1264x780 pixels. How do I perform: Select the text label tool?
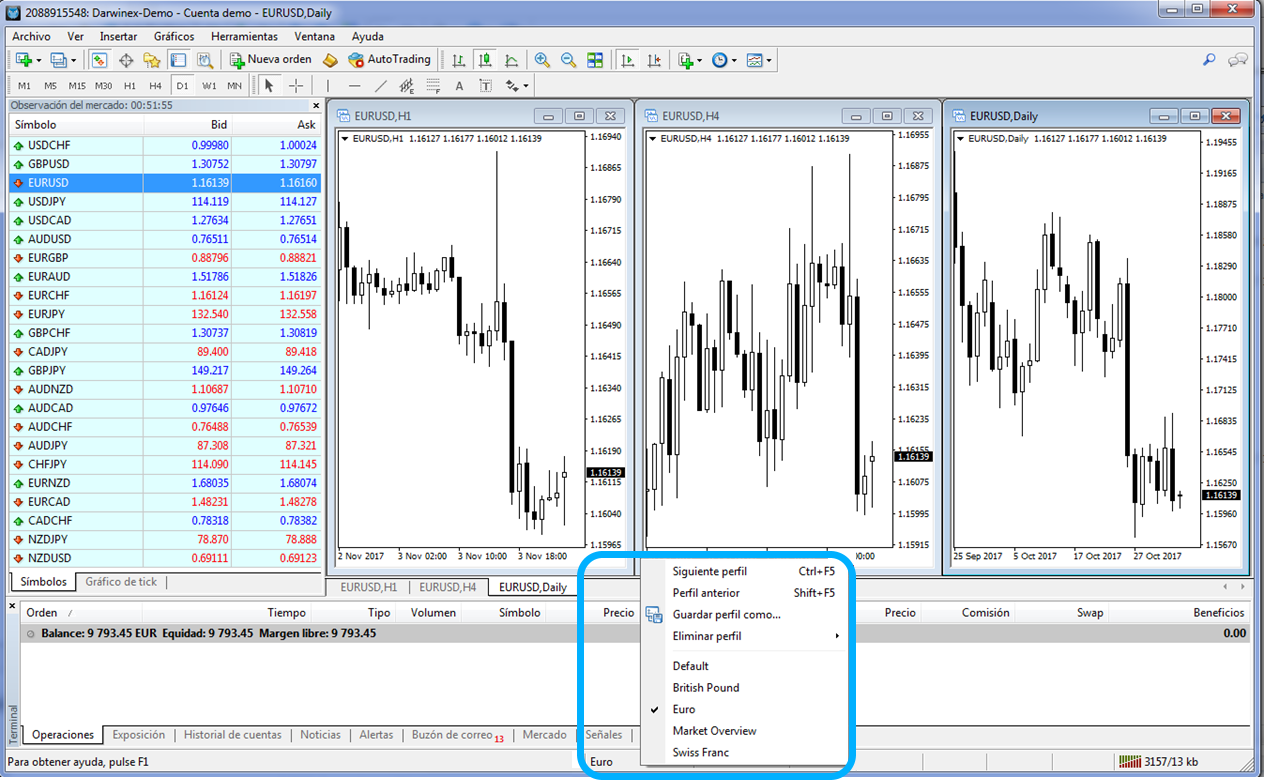click(485, 85)
